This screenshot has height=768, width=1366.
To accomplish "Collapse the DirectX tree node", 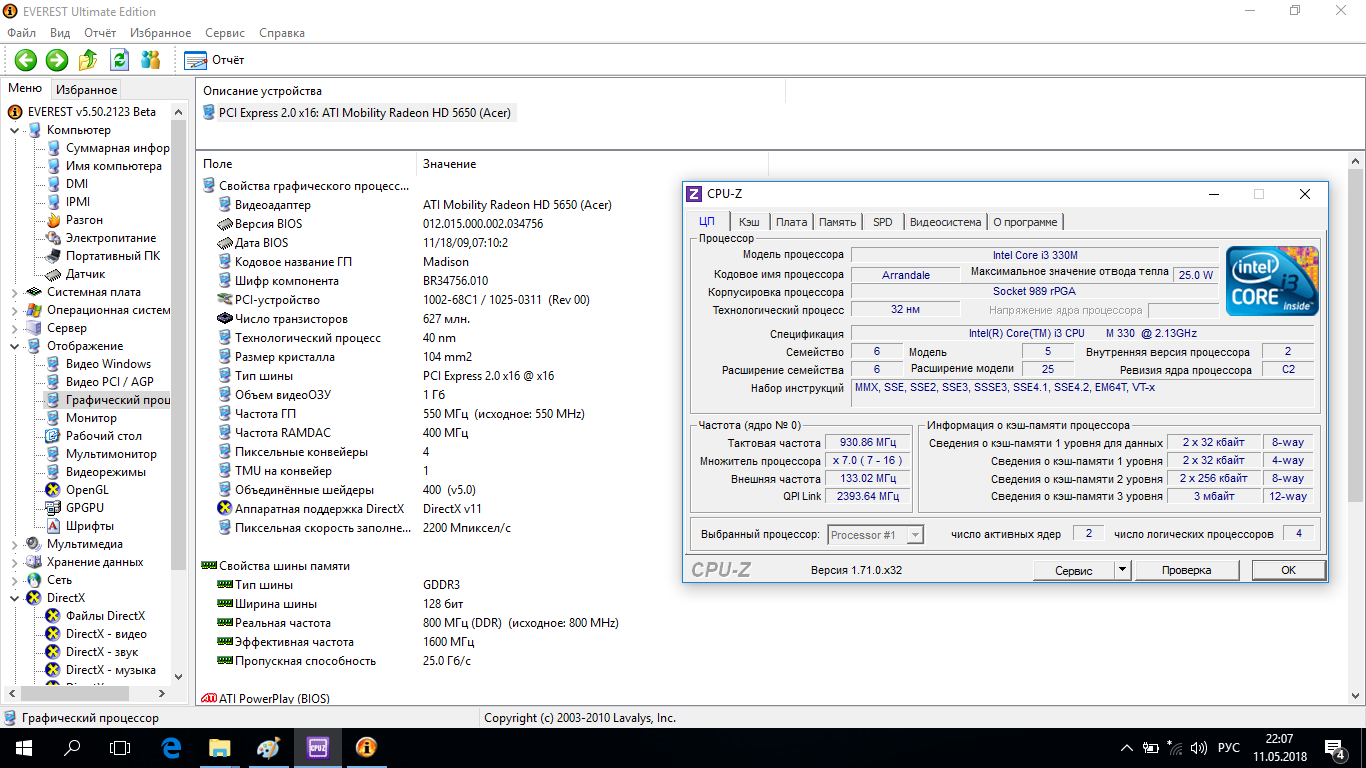I will pos(15,598).
